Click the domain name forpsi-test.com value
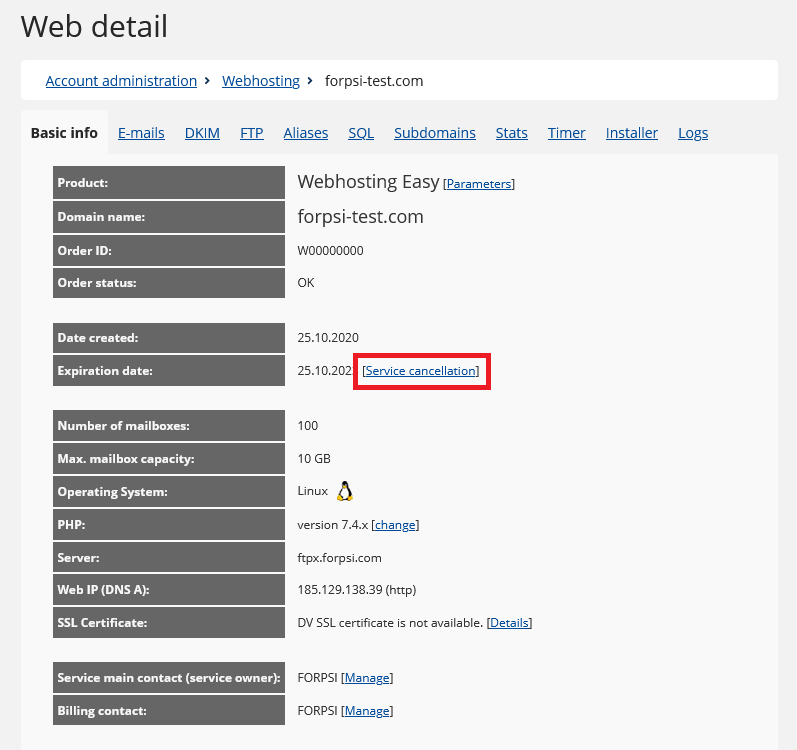 [x=360, y=217]
